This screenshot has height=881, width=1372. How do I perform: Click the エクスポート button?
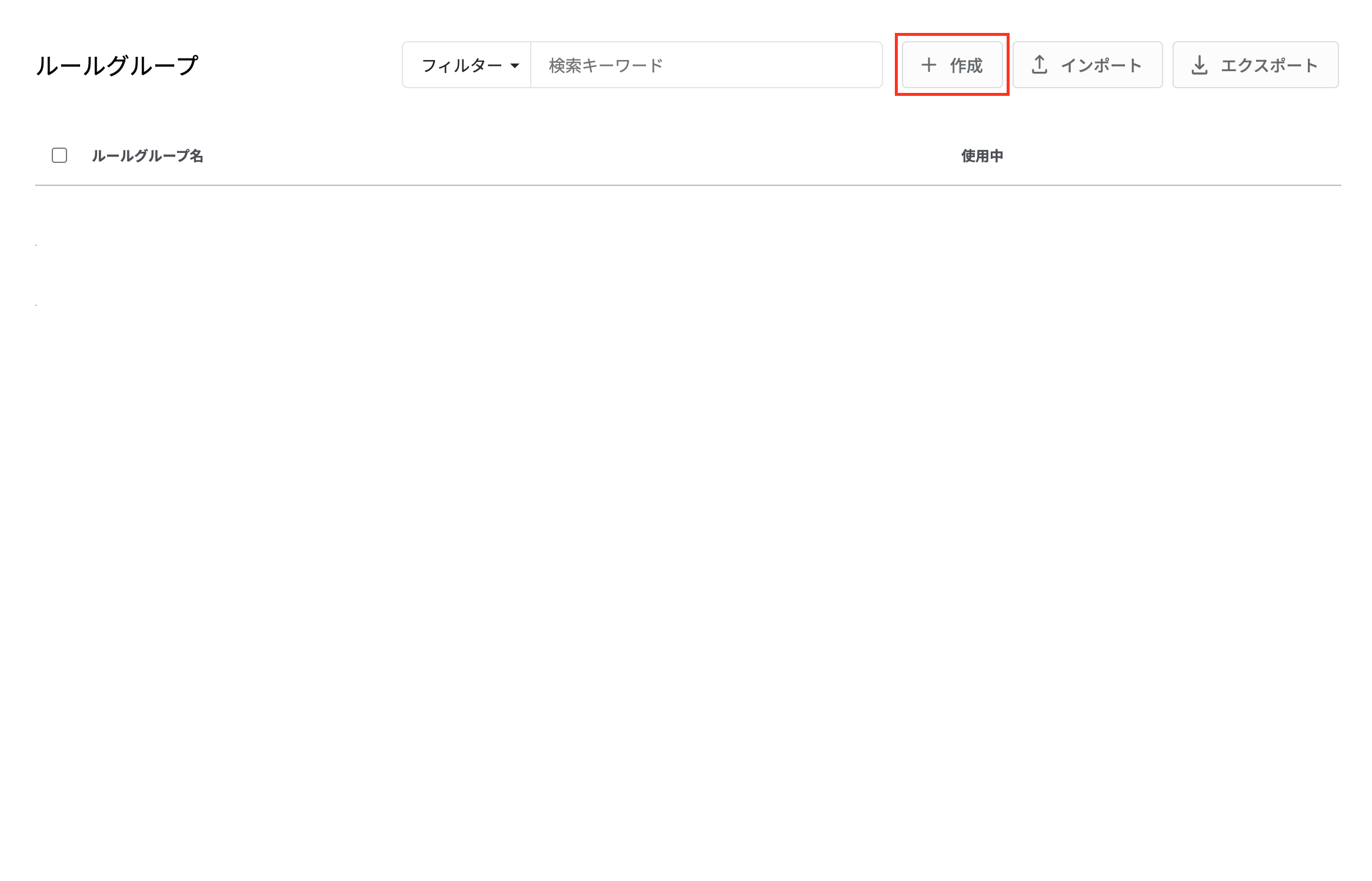pos(1255,65)
